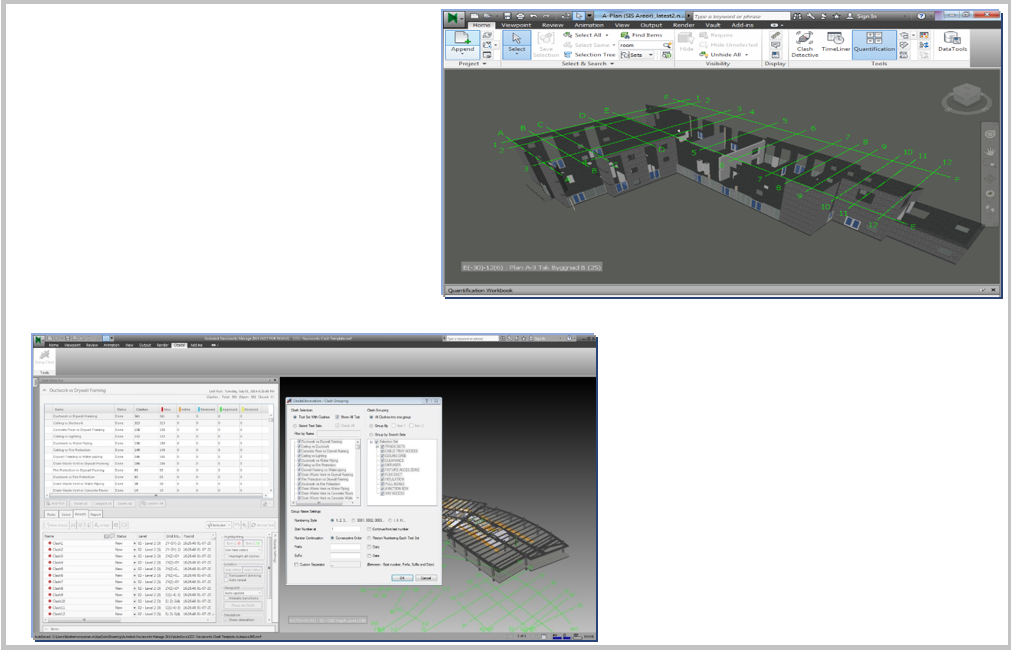This screenshot has height=650, width=1011.
Task: Click the favorites star icon in title bar
Action: click(x=836, y=16)
